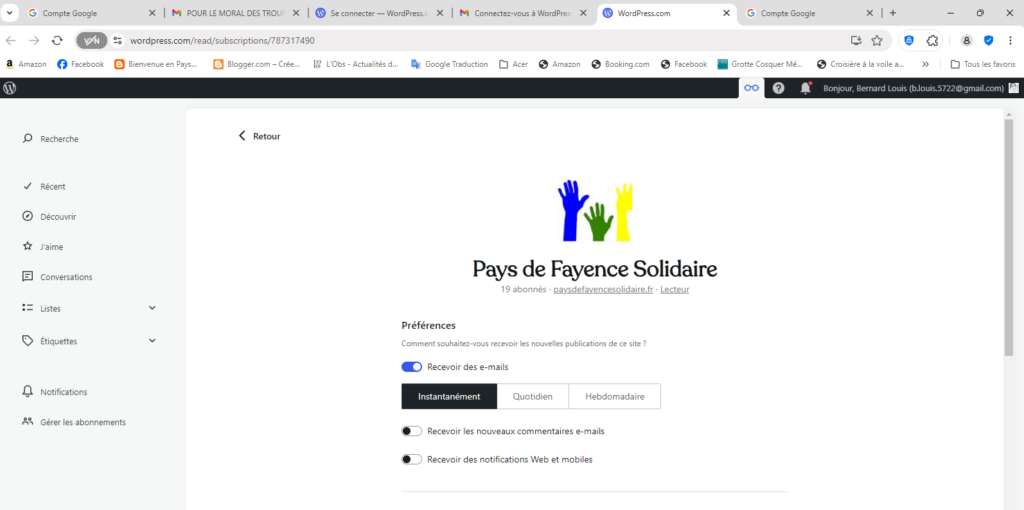The image size is (1024, 510).
Task: Select Gérer les abonnements in sidebar
Action: (82, 422)
